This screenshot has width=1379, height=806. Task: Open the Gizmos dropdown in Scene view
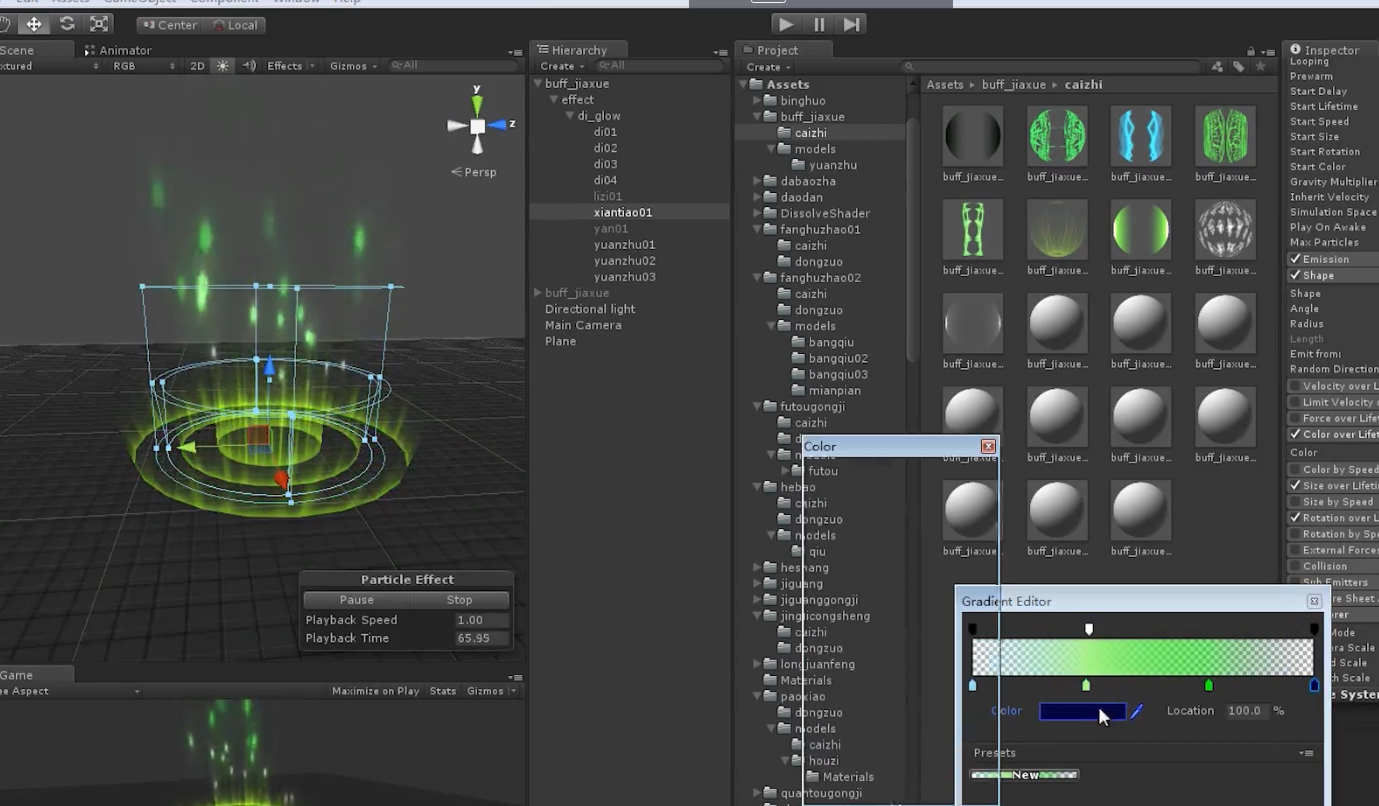tap(354, 66)
